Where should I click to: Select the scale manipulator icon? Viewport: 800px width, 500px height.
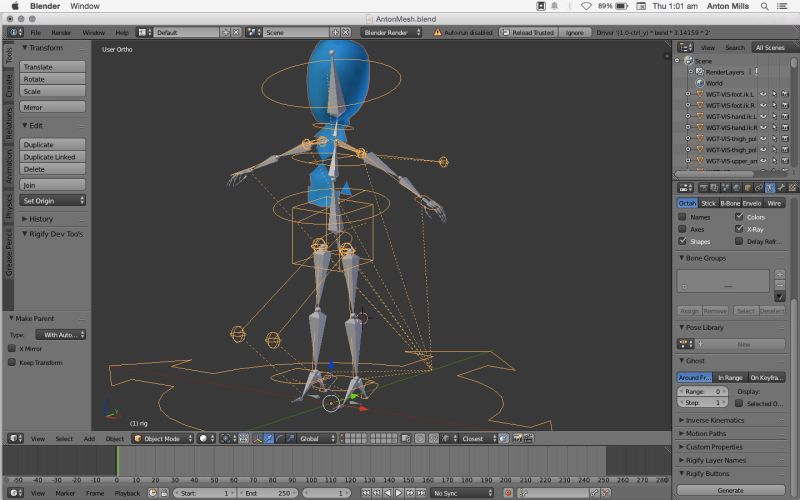290,438
